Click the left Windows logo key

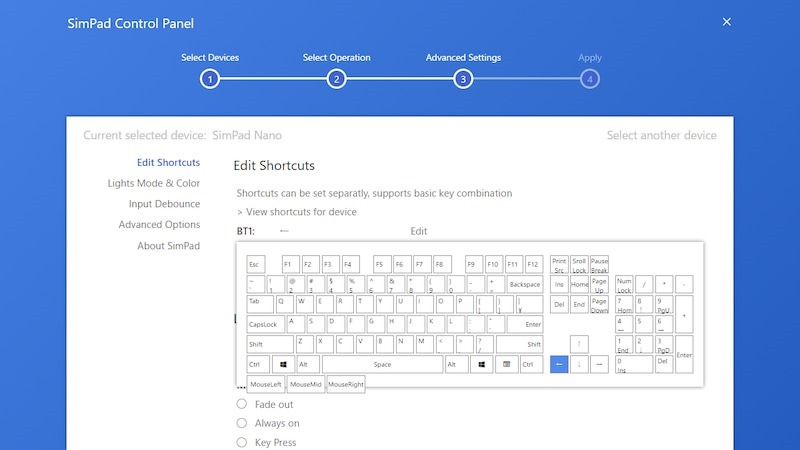283,364
